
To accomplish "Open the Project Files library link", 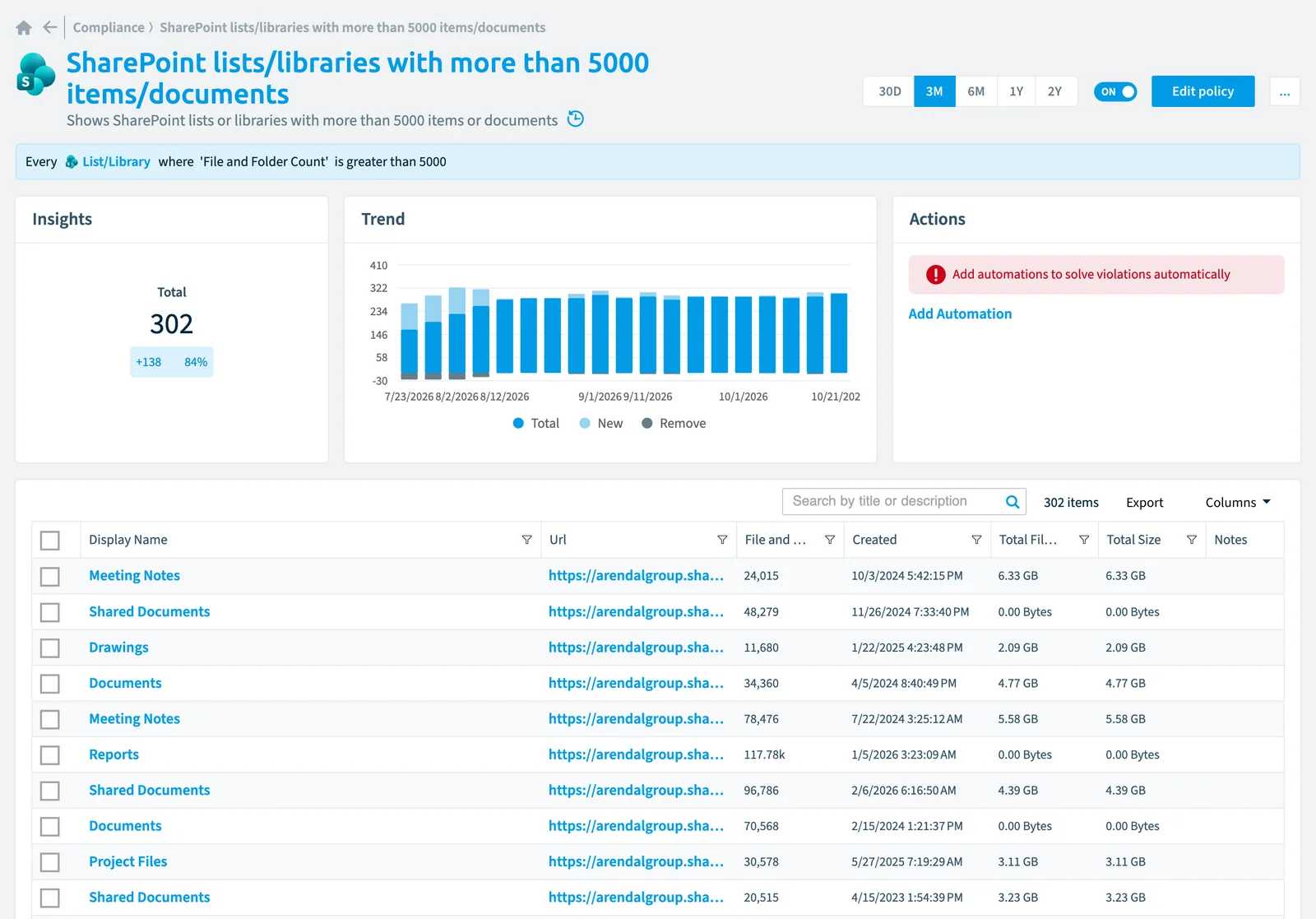I will [x=127, y=861].
